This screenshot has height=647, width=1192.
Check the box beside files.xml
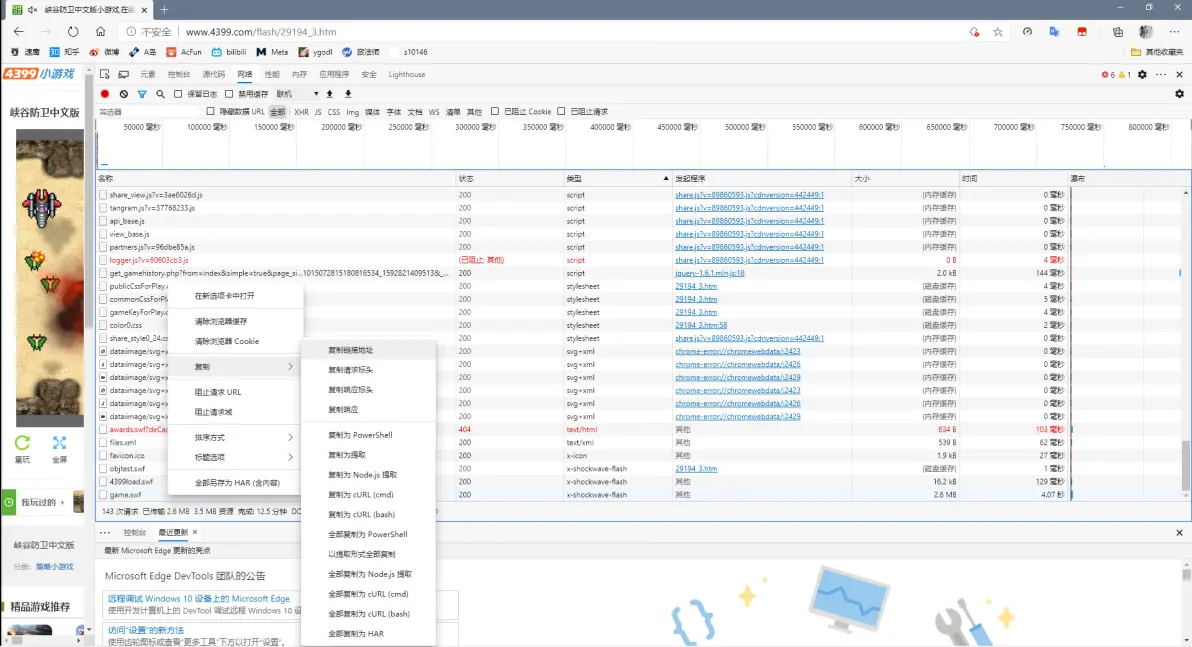point(103,442)
